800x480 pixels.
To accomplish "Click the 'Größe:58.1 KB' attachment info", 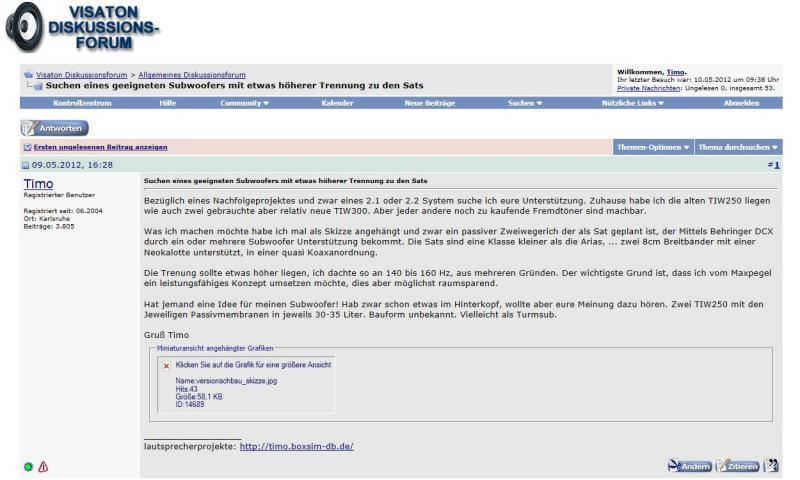I will click(199, 397).
